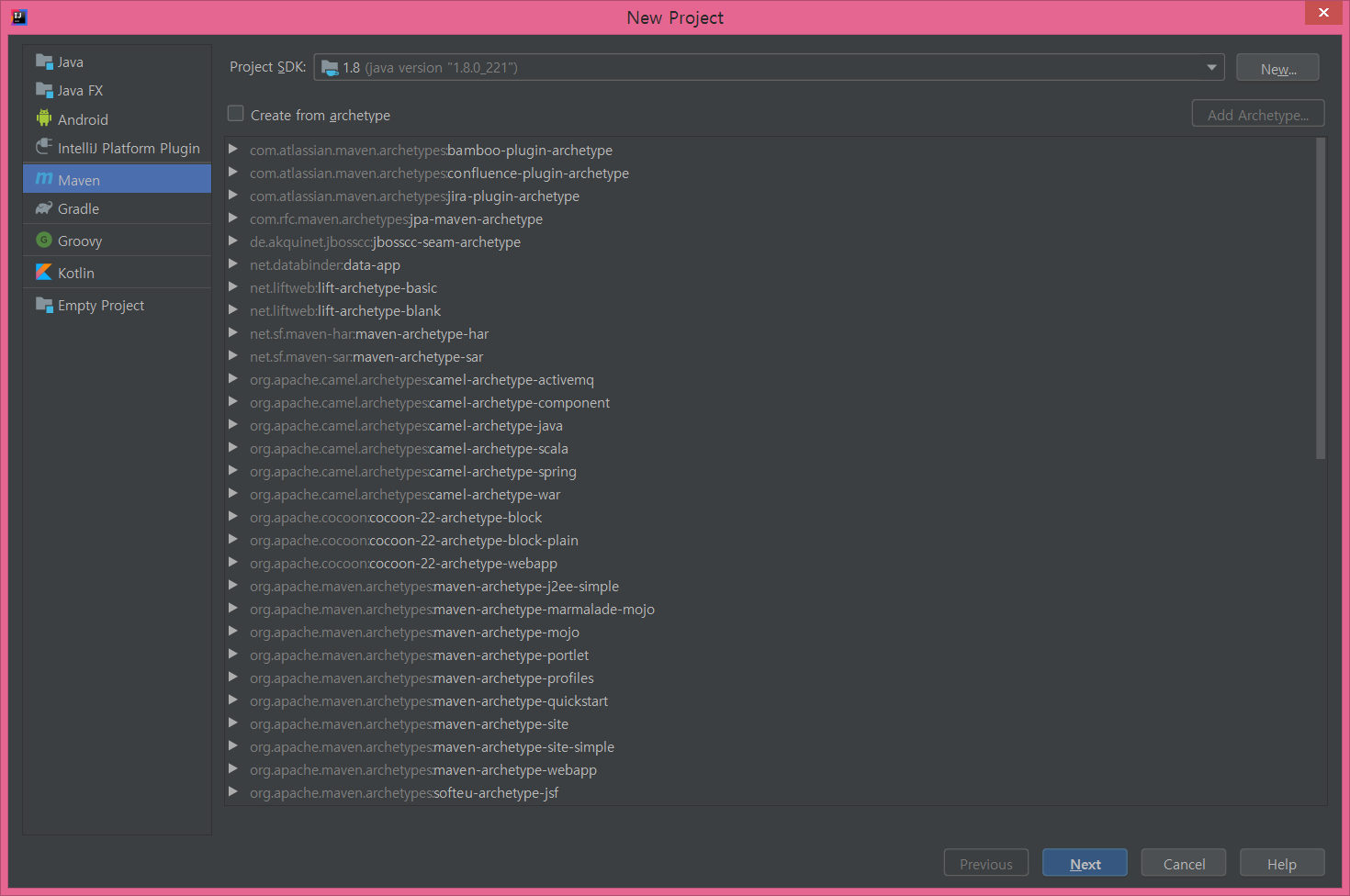Select maven-archetype-har row
This screenshot has width=1350, height=896.
point(770,333)
